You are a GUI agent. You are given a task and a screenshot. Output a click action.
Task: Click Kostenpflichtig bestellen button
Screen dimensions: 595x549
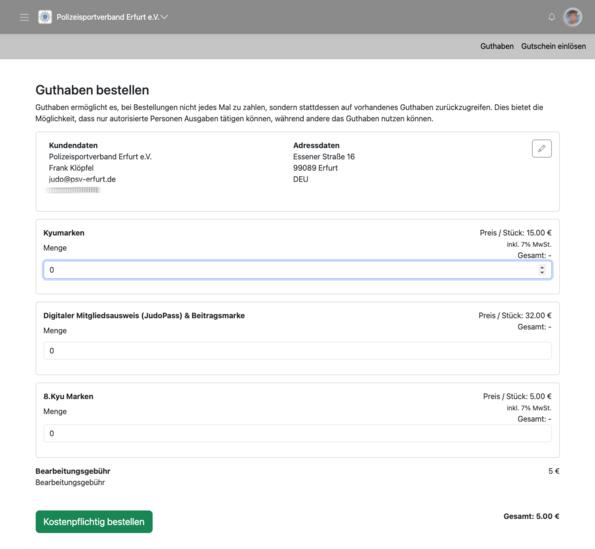(94, 522)
